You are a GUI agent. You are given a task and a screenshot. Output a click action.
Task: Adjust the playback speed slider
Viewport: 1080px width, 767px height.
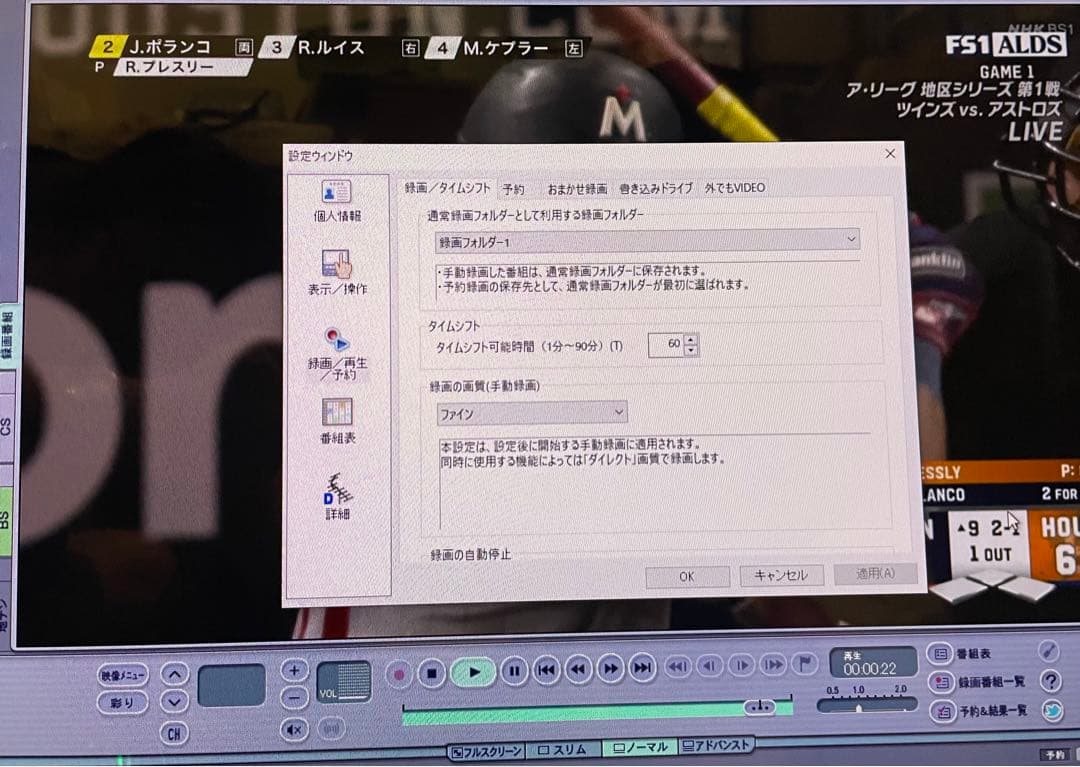coord(860,708)
